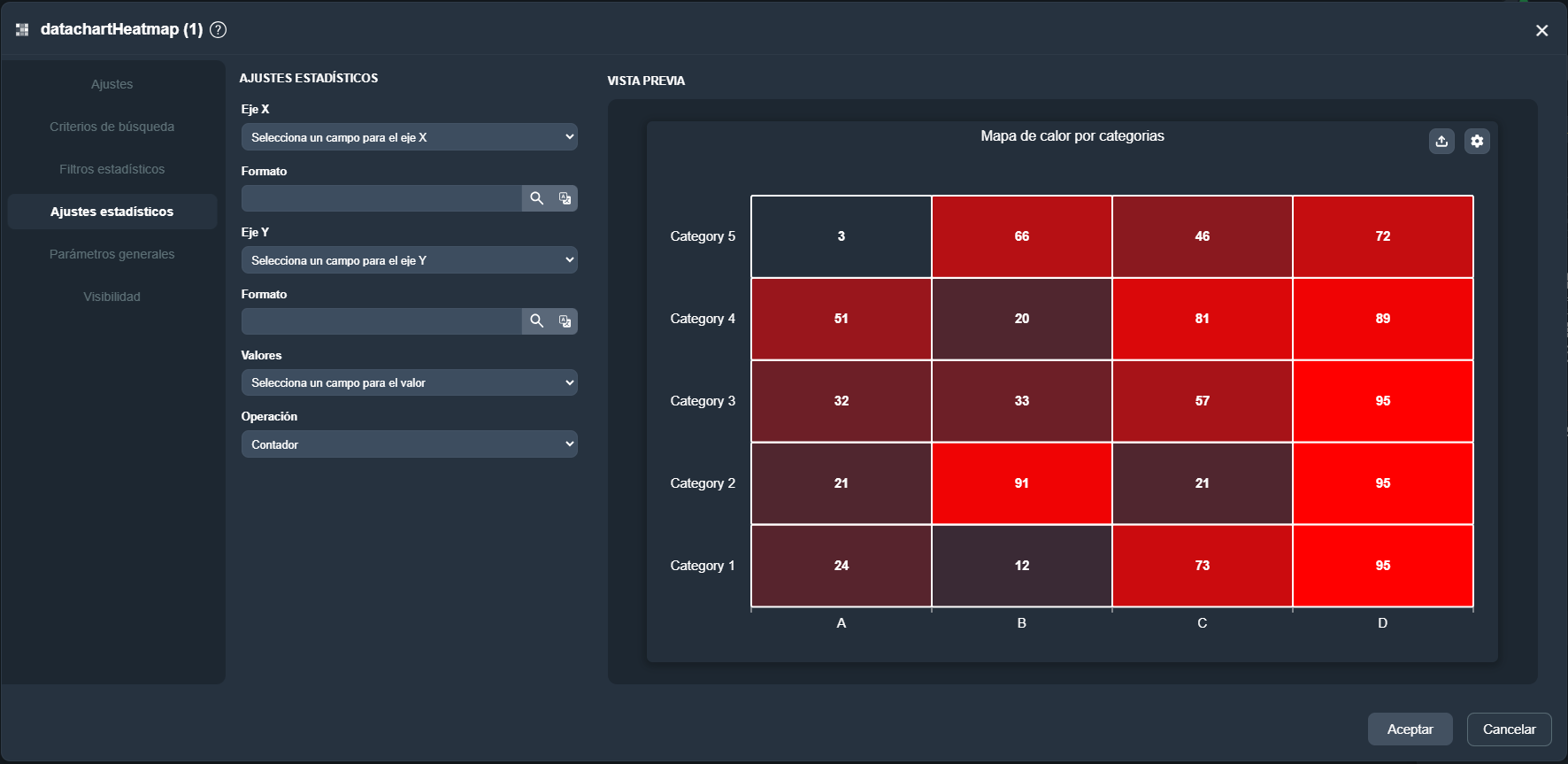The image size is (1568, 764).
Task: Expand the Valores field dropdown
Action: pos(409,382)
